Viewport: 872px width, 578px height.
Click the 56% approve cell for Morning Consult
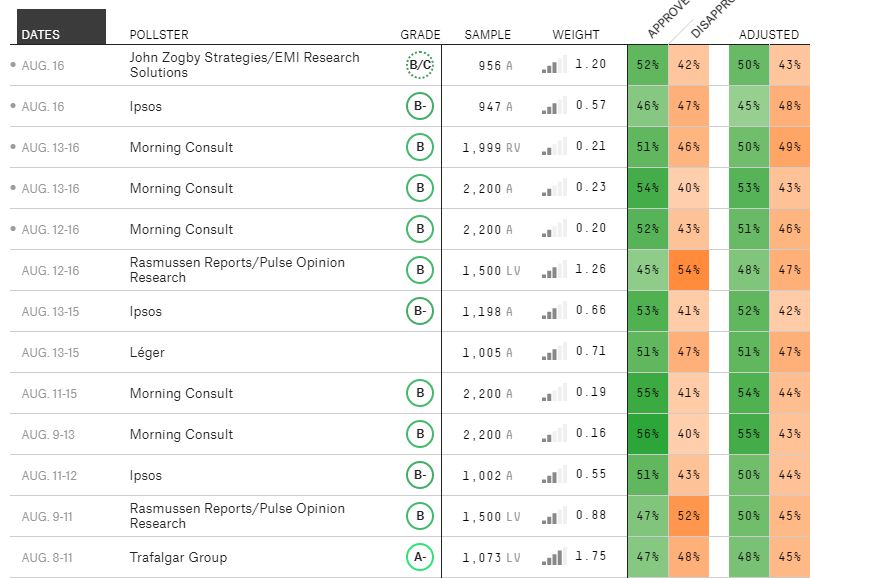click(648, 434)
